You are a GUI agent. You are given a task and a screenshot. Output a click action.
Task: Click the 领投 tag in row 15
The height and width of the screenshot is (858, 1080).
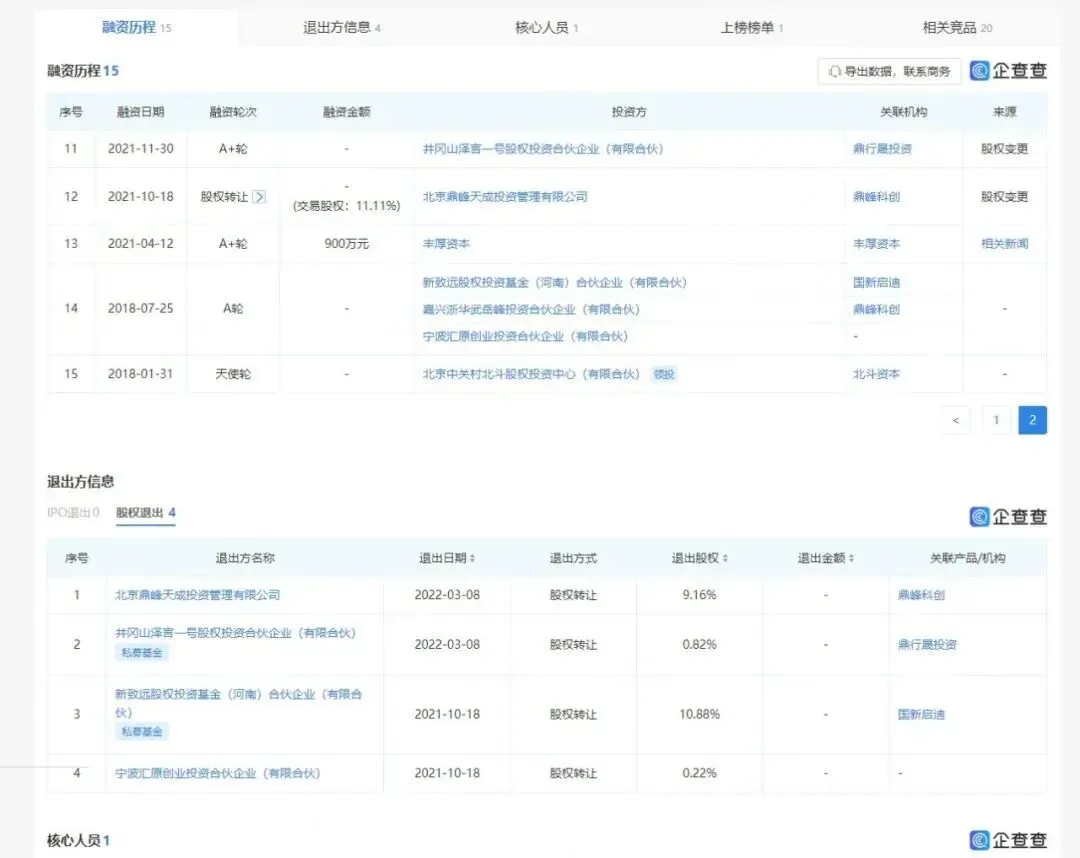coord(664,374)
